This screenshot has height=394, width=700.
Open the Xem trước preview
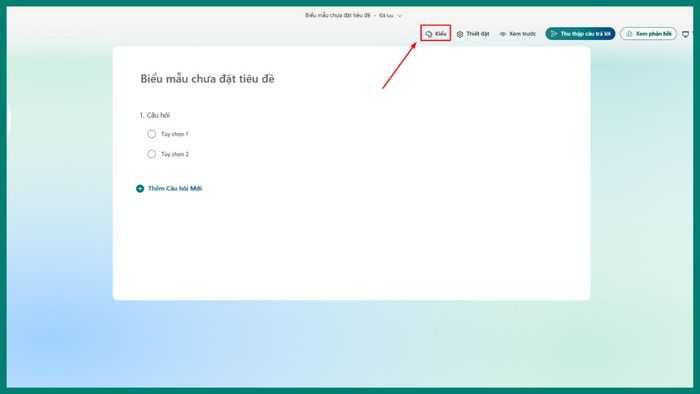pos(517,34)
